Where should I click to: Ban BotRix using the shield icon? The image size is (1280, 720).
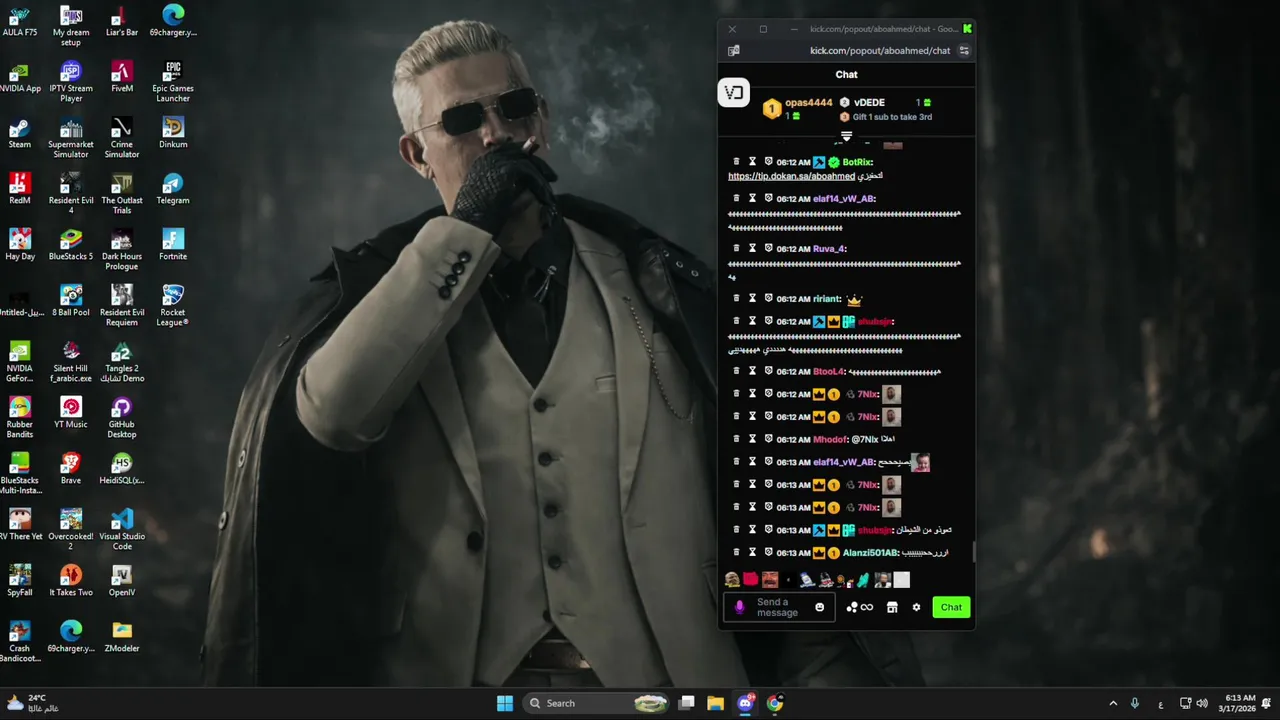(x=768, y=162)
